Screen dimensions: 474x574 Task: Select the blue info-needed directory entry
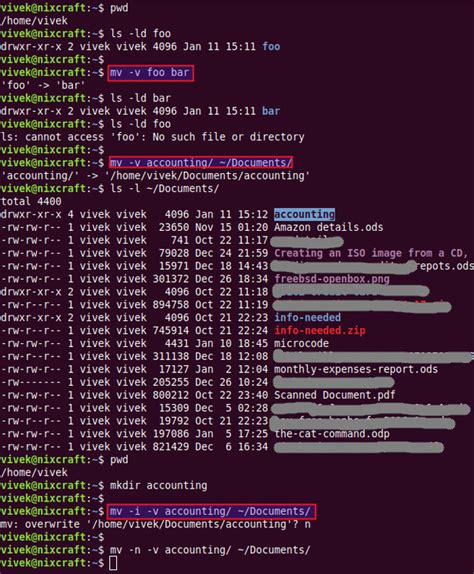pos(307,317)
